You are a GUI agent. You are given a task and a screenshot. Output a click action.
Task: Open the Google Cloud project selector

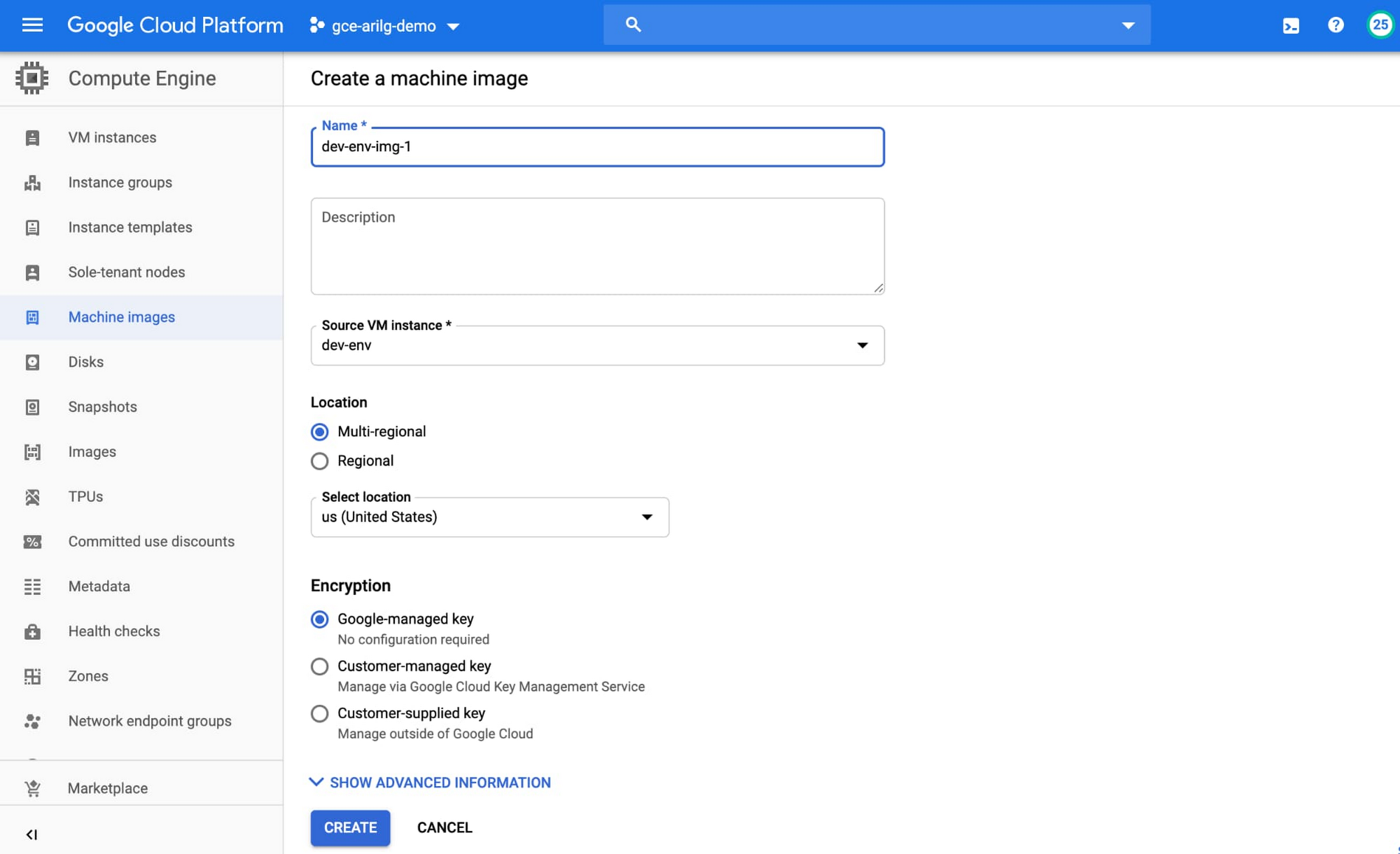384,25
